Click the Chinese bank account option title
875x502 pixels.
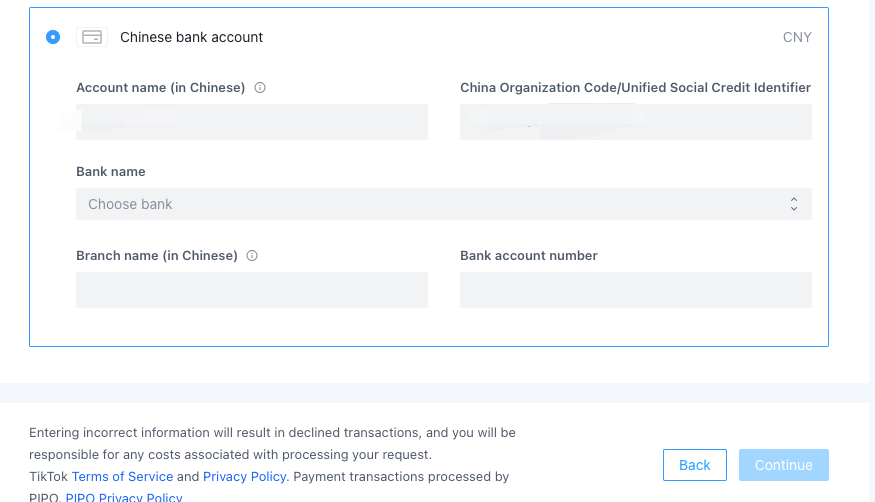(191, 37)
